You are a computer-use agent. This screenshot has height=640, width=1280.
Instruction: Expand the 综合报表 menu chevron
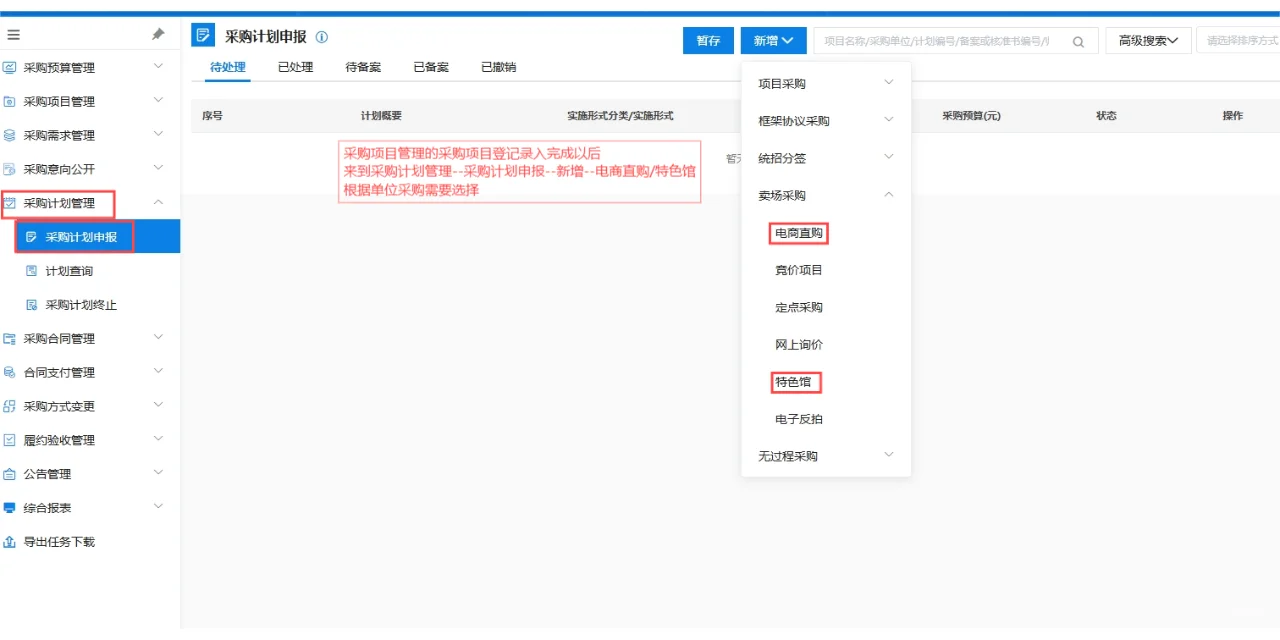click(158, 507)
